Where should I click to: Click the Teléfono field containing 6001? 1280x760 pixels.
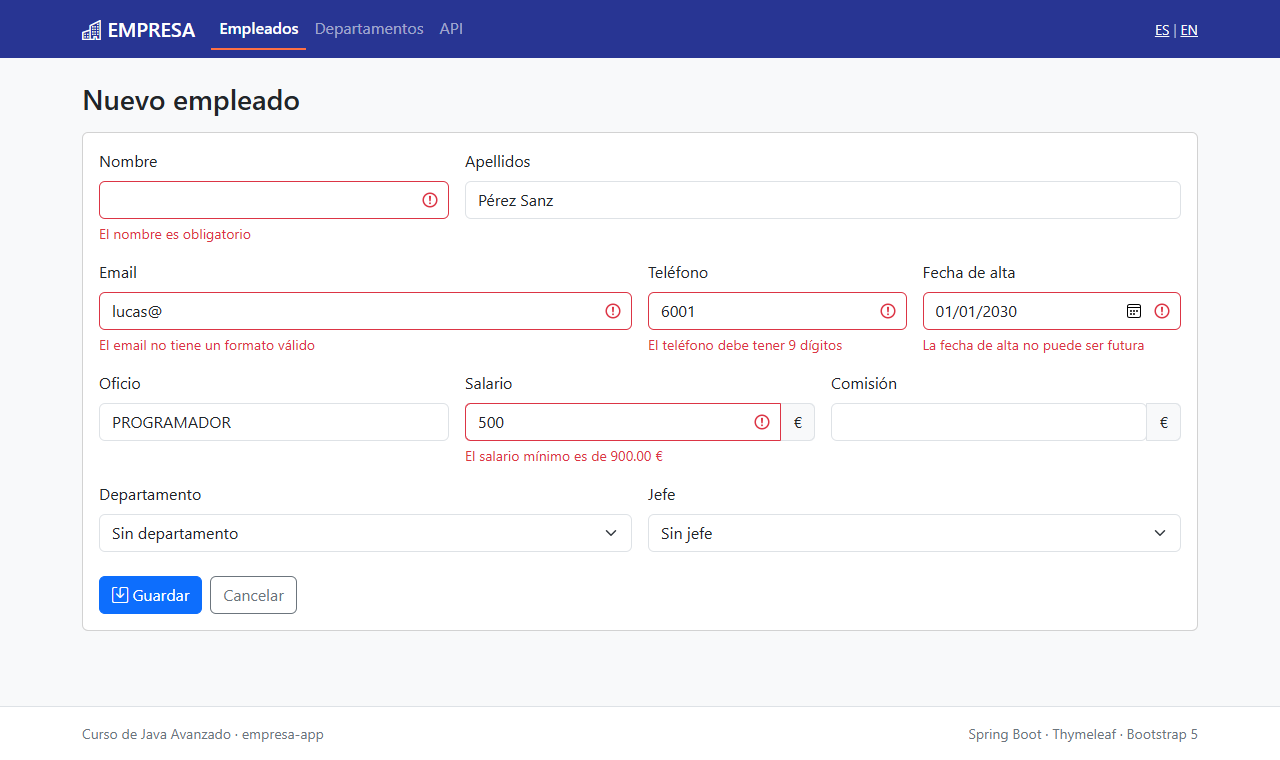(x=777, y=311)
